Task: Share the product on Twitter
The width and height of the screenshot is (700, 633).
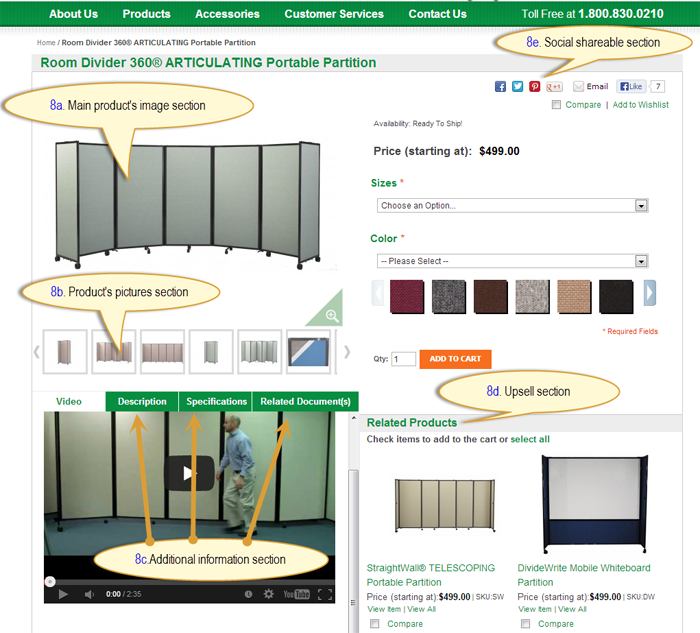Action: tap(517, 87)
